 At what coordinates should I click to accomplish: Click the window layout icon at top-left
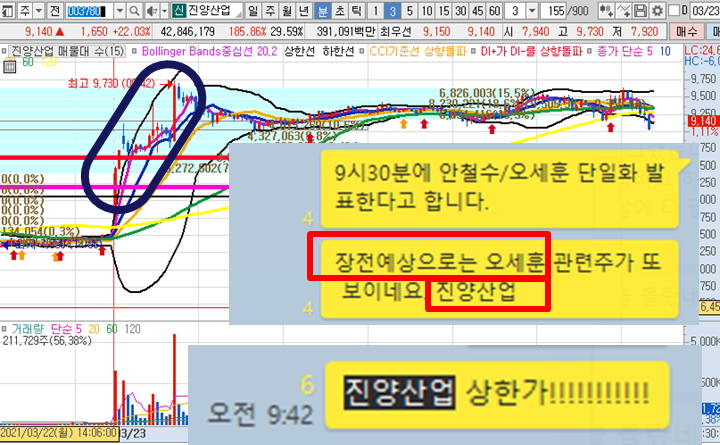pos(7,10)
